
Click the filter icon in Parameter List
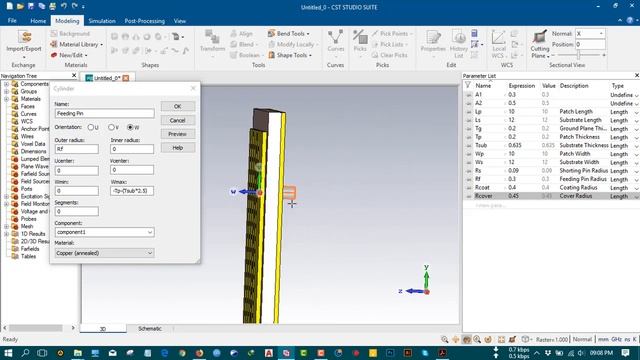click(x=468, y=85)
